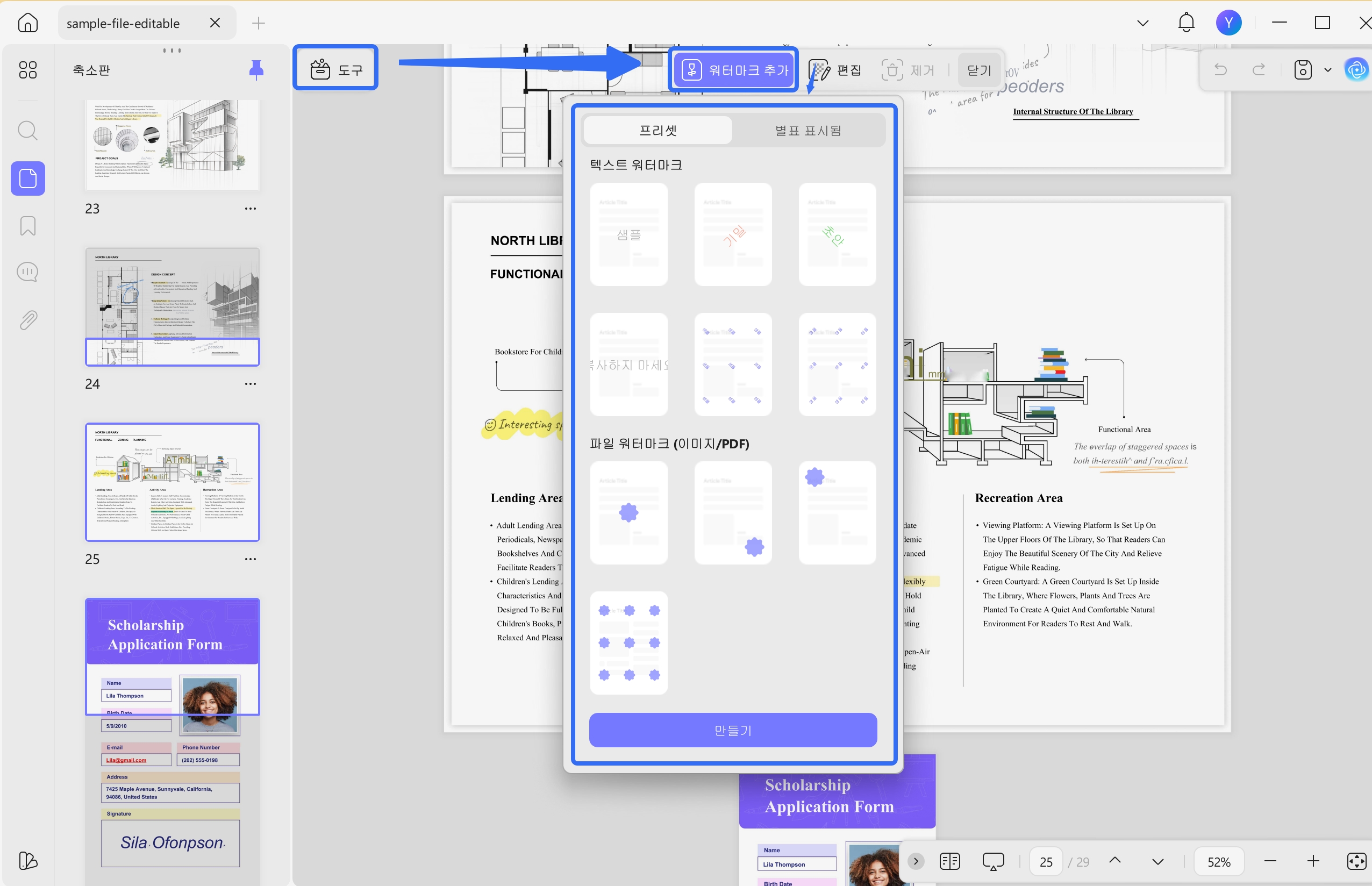The height and width of the screenshot is (886, 1372).
Task: Select the 샘플 text watermark preset
Action: point(629,234)
